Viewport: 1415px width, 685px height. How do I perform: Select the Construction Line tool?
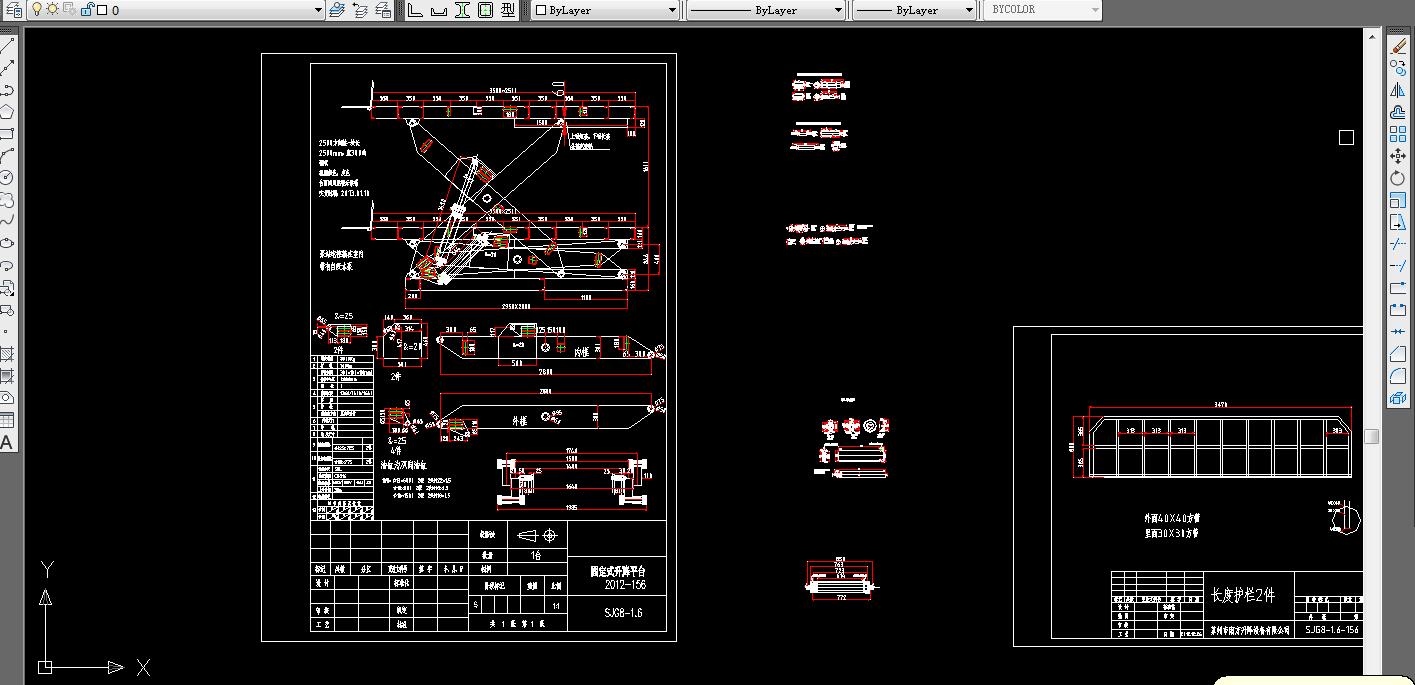7,68
